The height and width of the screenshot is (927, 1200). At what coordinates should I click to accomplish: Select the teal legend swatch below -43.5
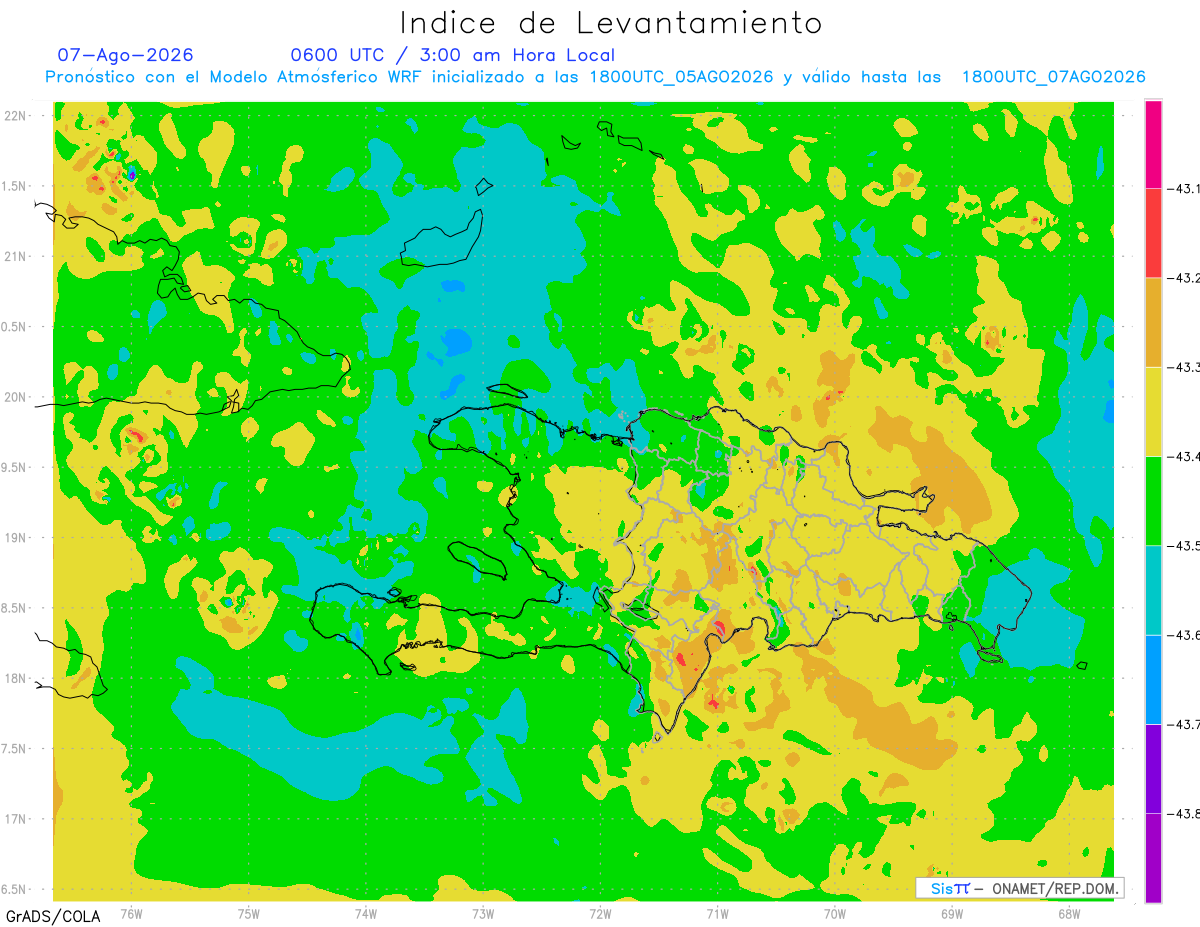point(1153,590)
